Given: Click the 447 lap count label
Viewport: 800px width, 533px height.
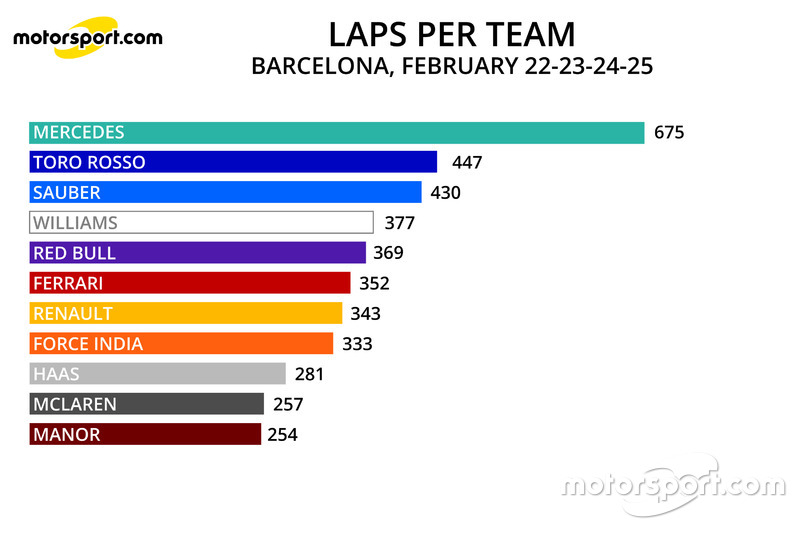Looking at the screenshot, I should click(467, 163).
